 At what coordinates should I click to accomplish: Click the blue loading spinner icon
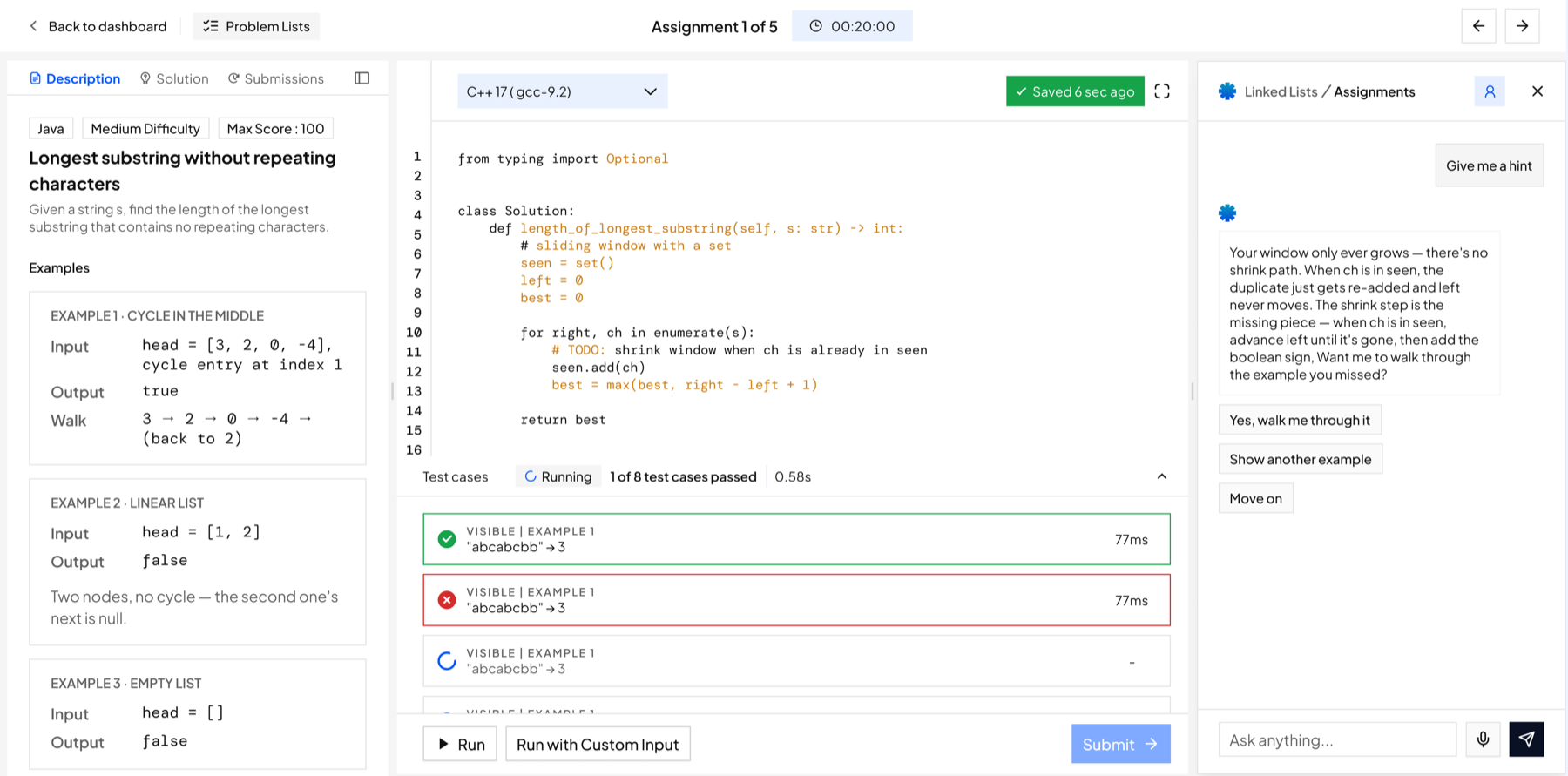click(x=447, y=661)
